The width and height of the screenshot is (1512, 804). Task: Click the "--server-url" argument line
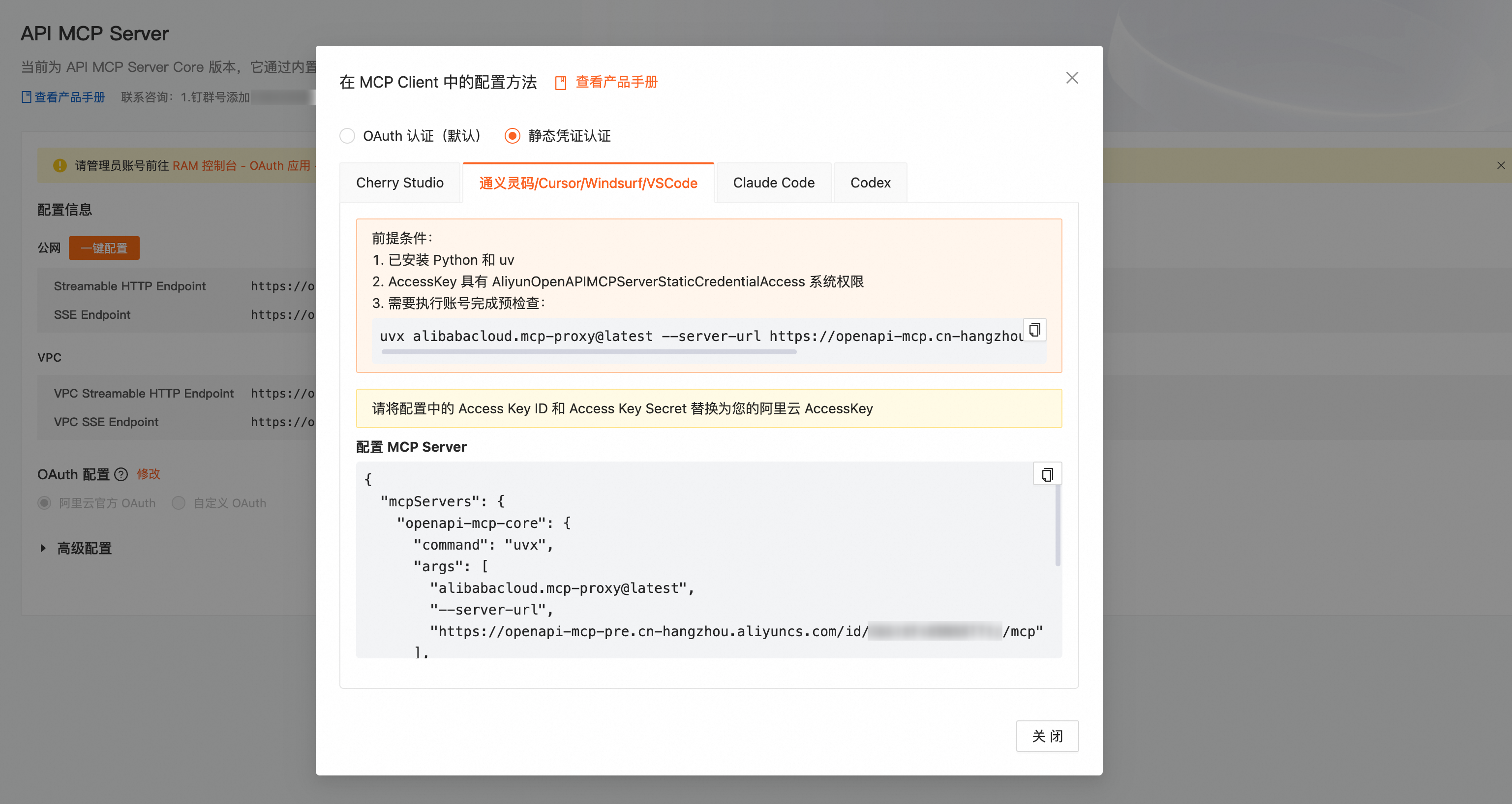point(491,610)
